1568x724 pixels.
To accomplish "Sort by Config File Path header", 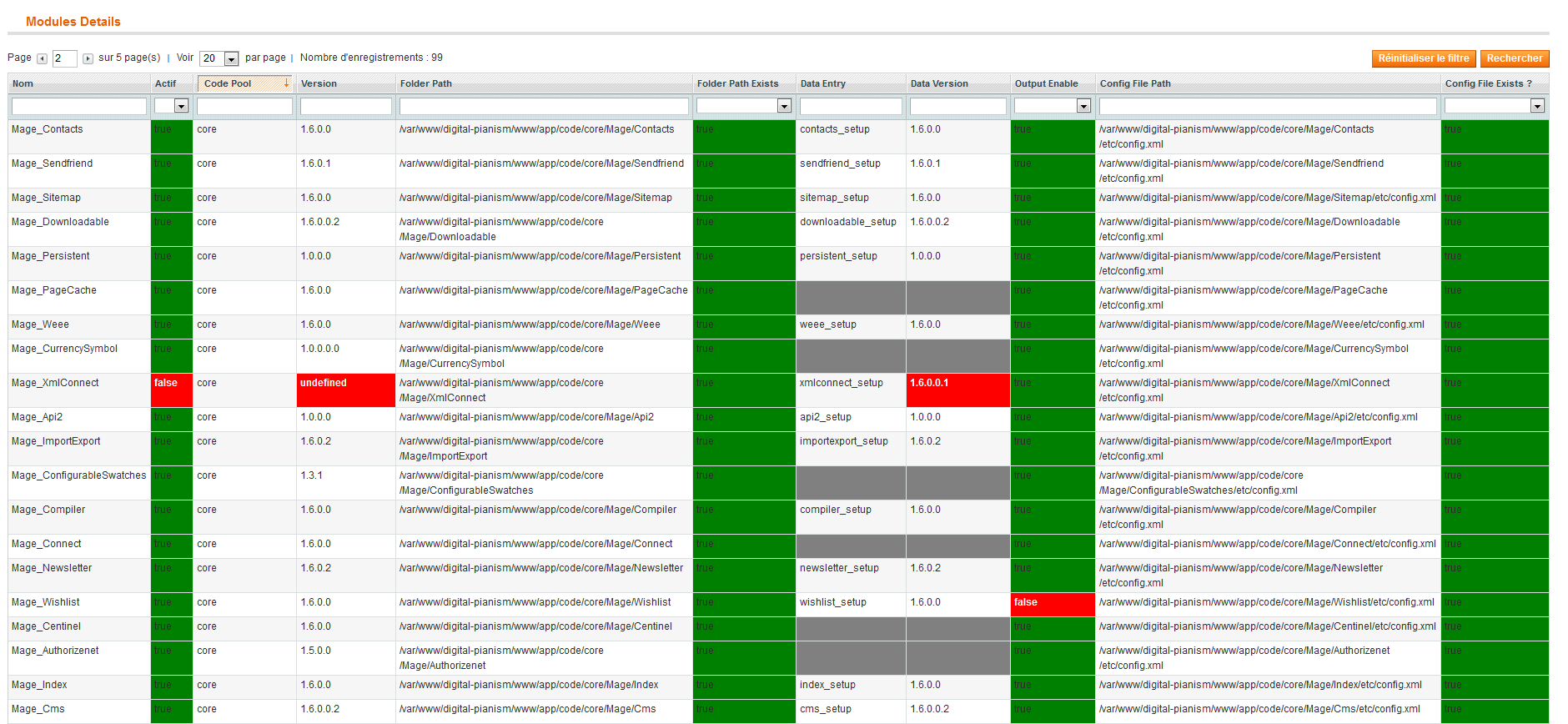I will click(1135, 83).
